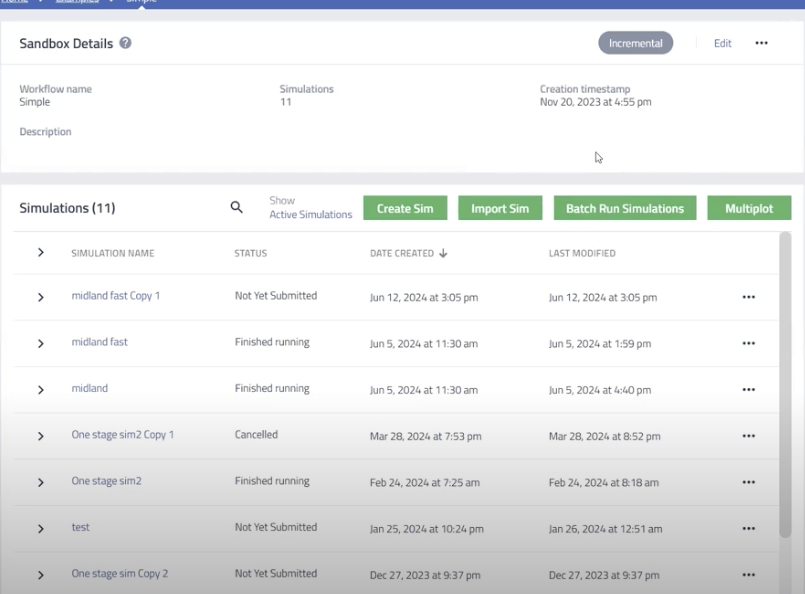Screen dimensions: 805x594
Task: Open actions menu for One stage sim2 Copy 1
Action: click(748, 436)
